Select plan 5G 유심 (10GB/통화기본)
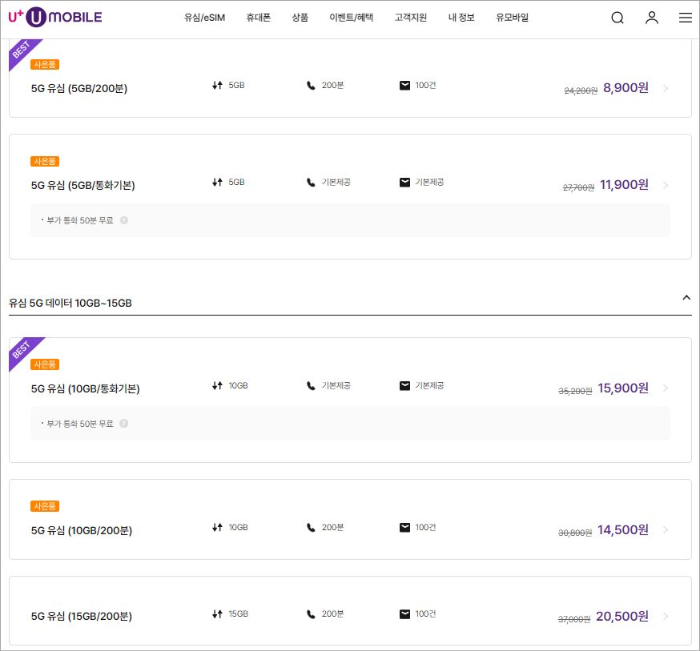The width and height of the screenshot is (700, 651). [x=85, y=389]
